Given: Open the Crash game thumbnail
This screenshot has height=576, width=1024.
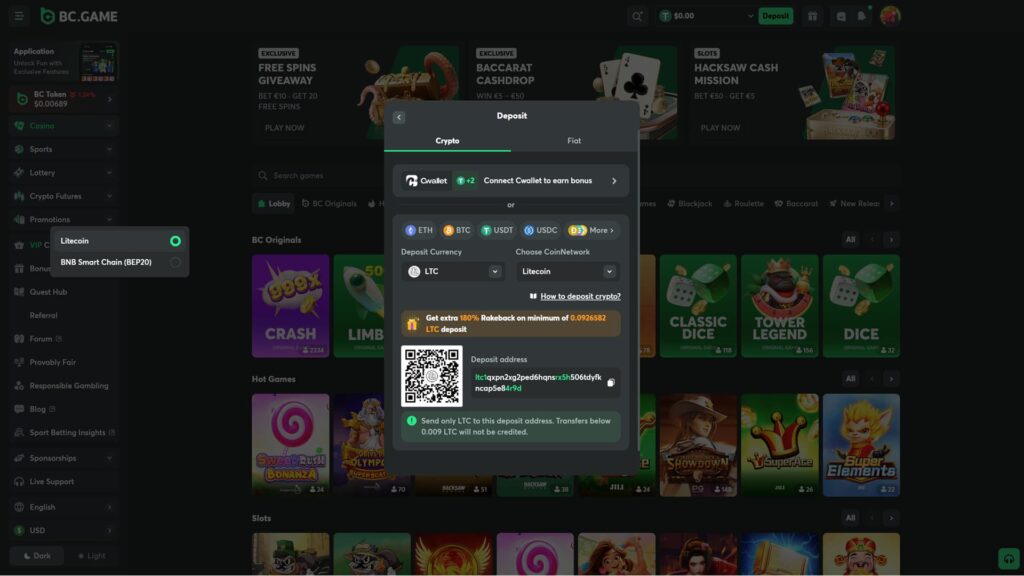Looking at the screenshot, I should (291, 306).
